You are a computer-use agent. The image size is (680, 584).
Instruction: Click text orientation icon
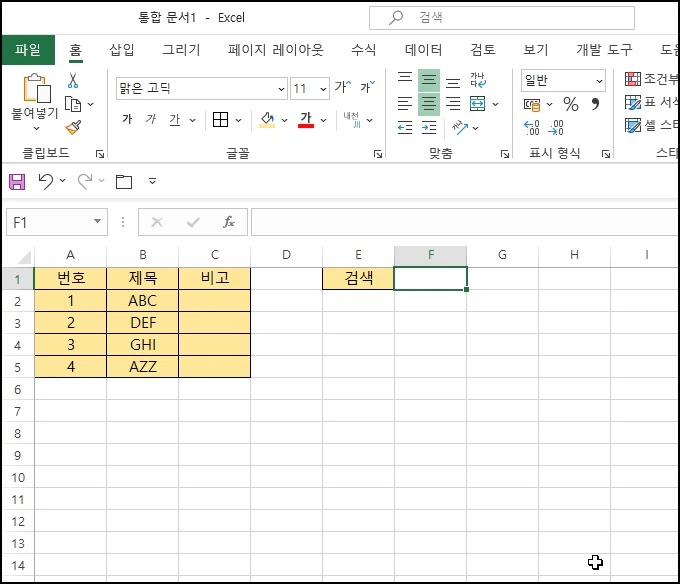460,127
